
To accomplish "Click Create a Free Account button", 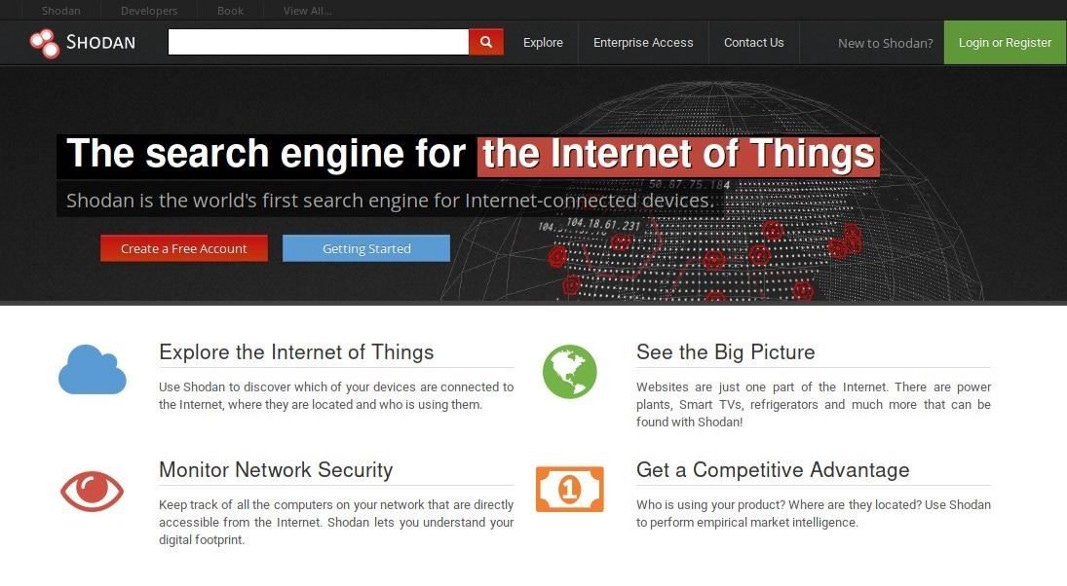I will pyautogui.click(x=184, y=248).
